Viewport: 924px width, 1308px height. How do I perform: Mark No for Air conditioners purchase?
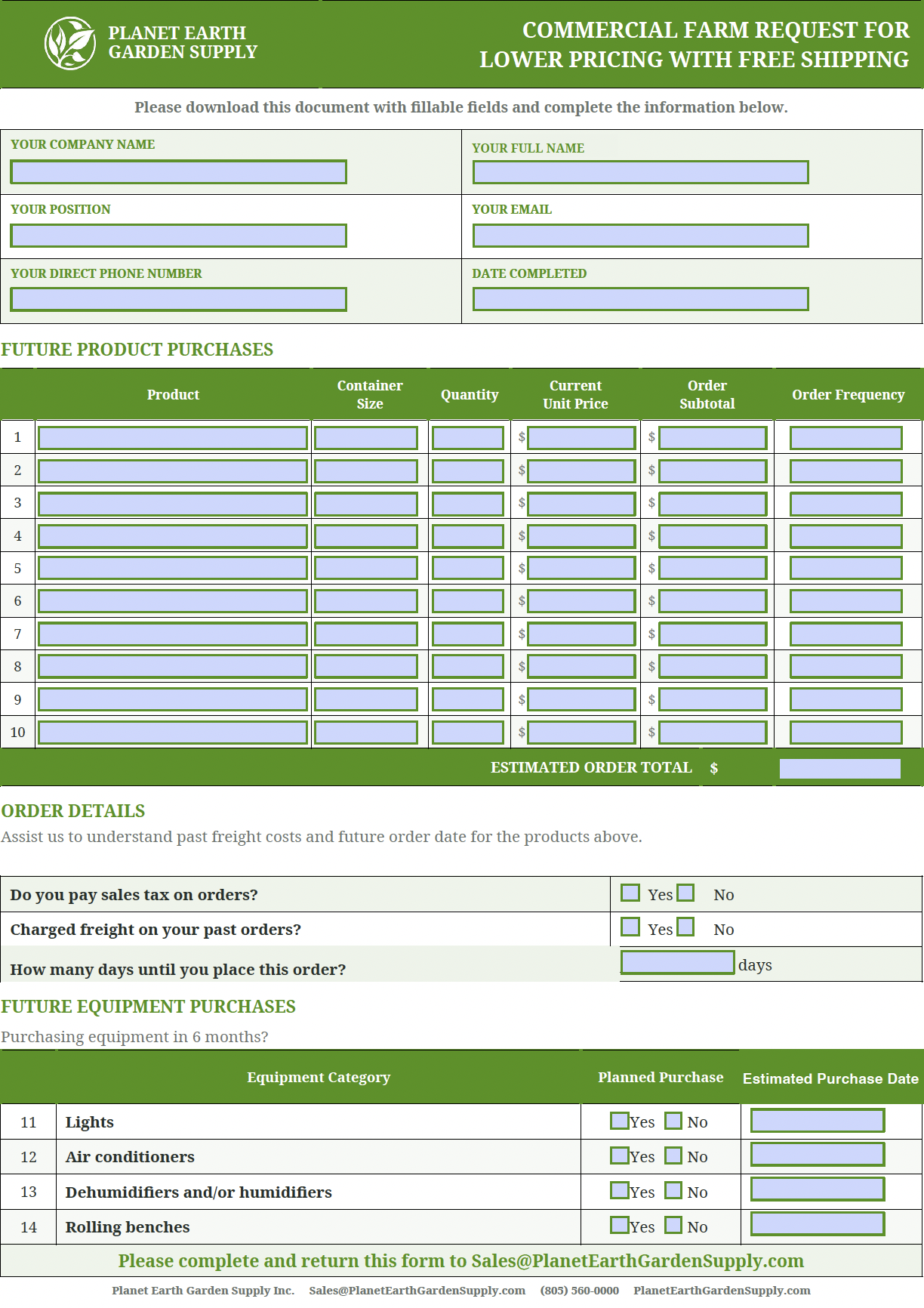click(x=673, y=1155)
